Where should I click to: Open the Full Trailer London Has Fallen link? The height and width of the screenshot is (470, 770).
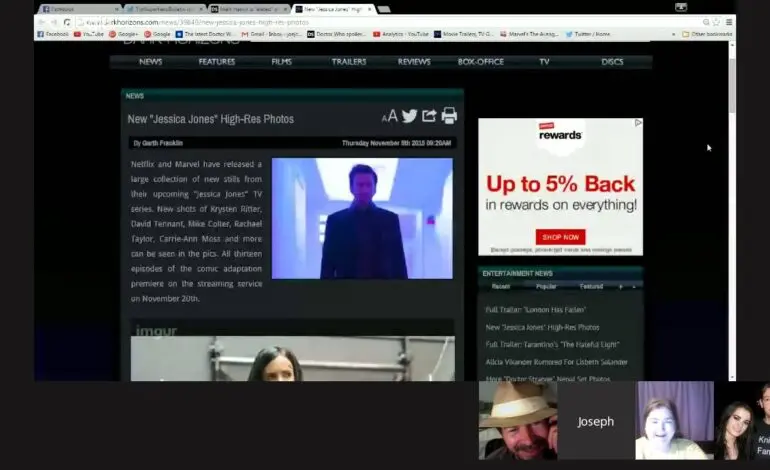tap(535, 310)
